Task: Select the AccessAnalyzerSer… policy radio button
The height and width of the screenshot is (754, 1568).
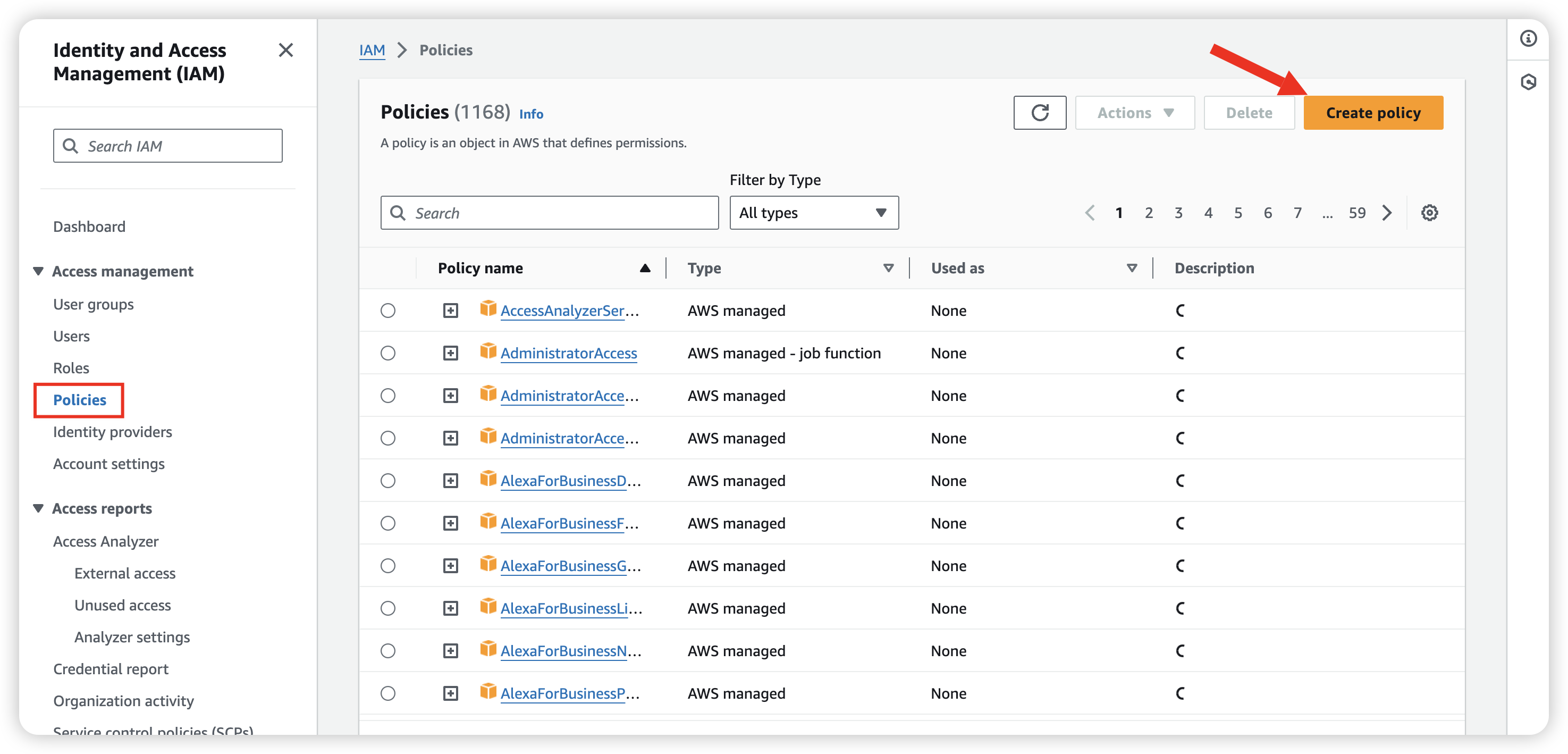Action: coord(387,311)
